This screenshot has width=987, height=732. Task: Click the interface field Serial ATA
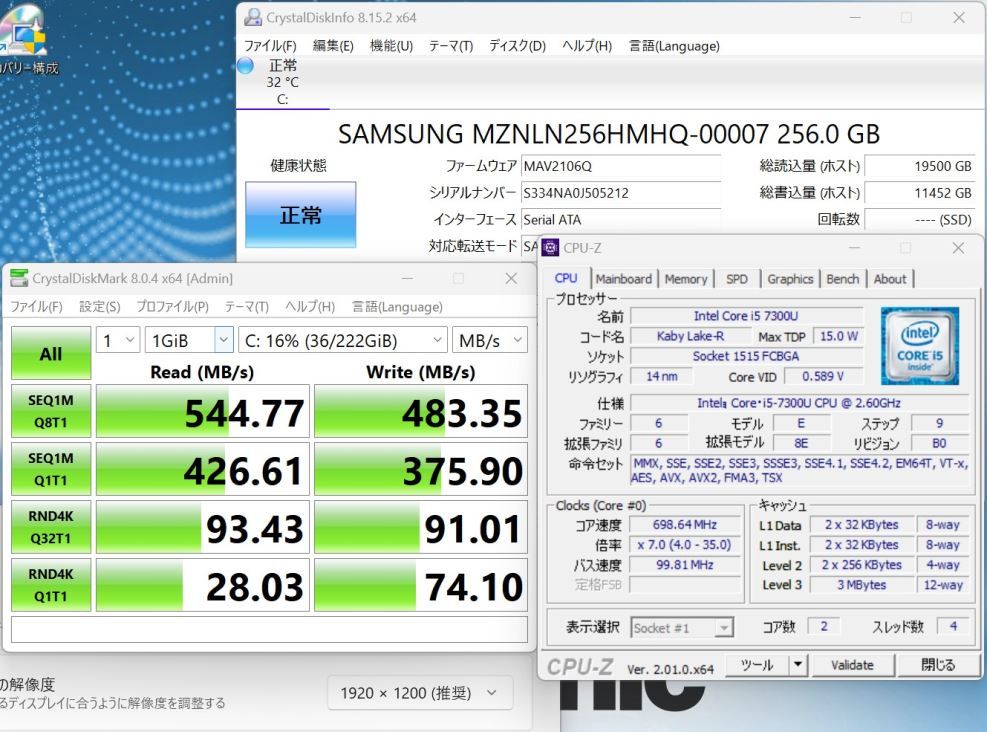[621, 220]
